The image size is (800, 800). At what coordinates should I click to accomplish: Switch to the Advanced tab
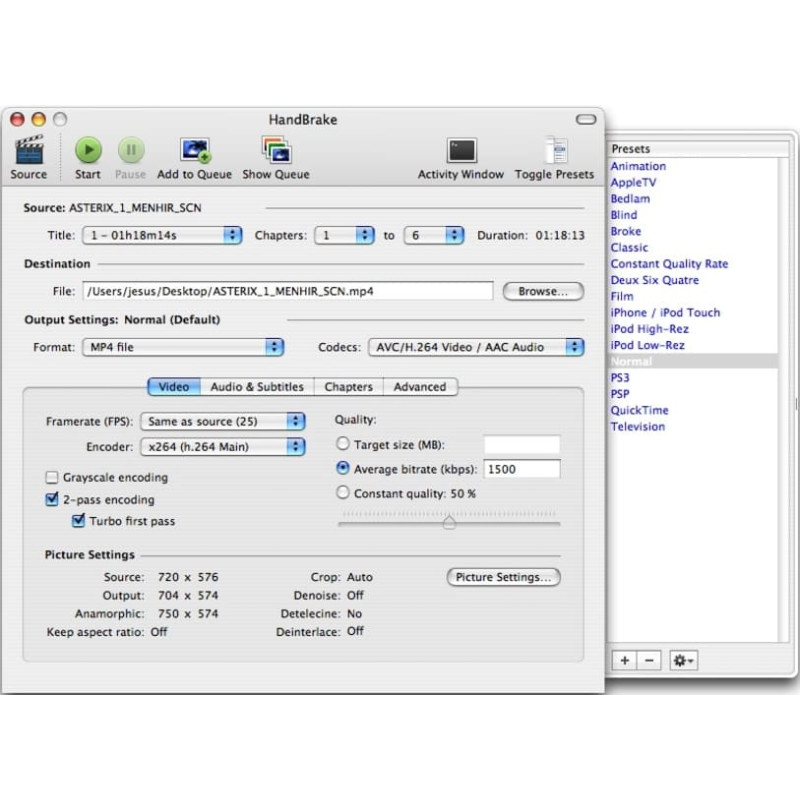click(420, 387)
